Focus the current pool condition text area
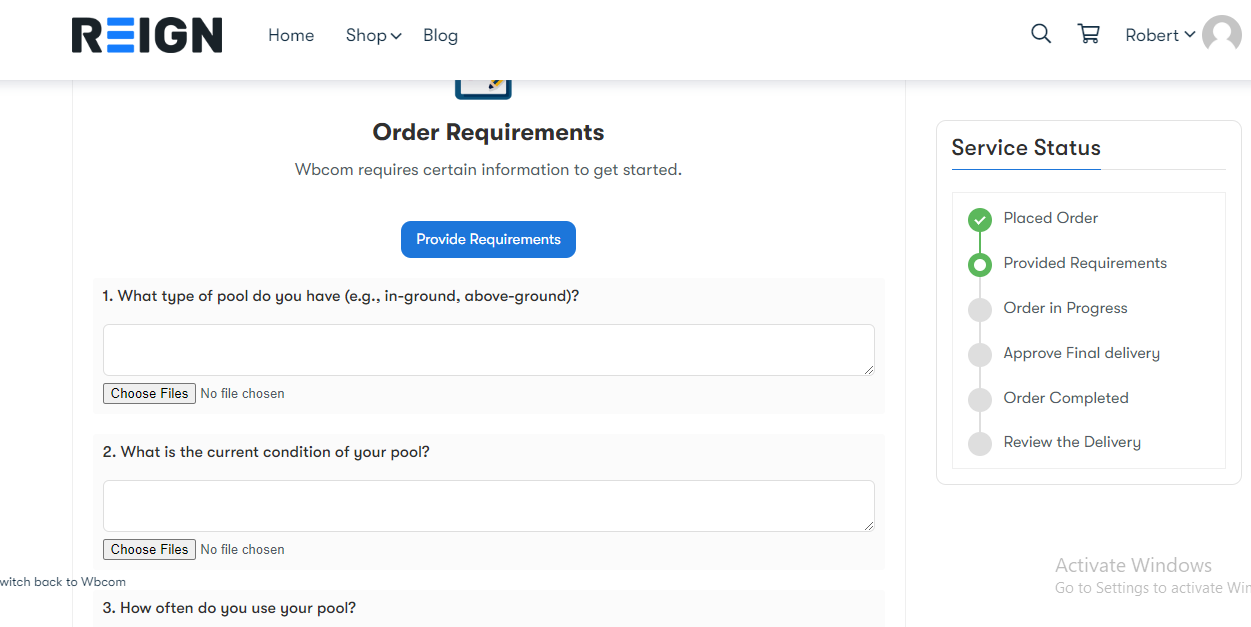This screenshot has width=1251, height=627. pos(489,506)
